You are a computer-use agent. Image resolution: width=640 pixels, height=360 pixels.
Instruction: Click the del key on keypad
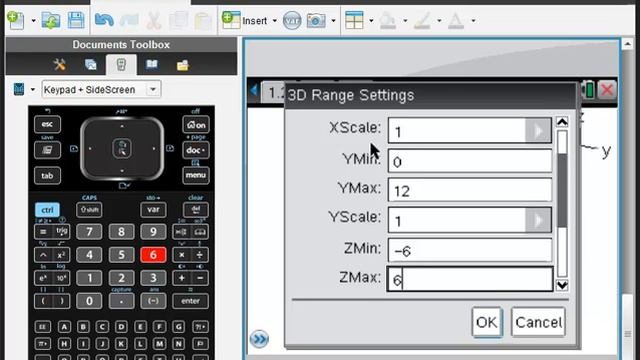196,210
